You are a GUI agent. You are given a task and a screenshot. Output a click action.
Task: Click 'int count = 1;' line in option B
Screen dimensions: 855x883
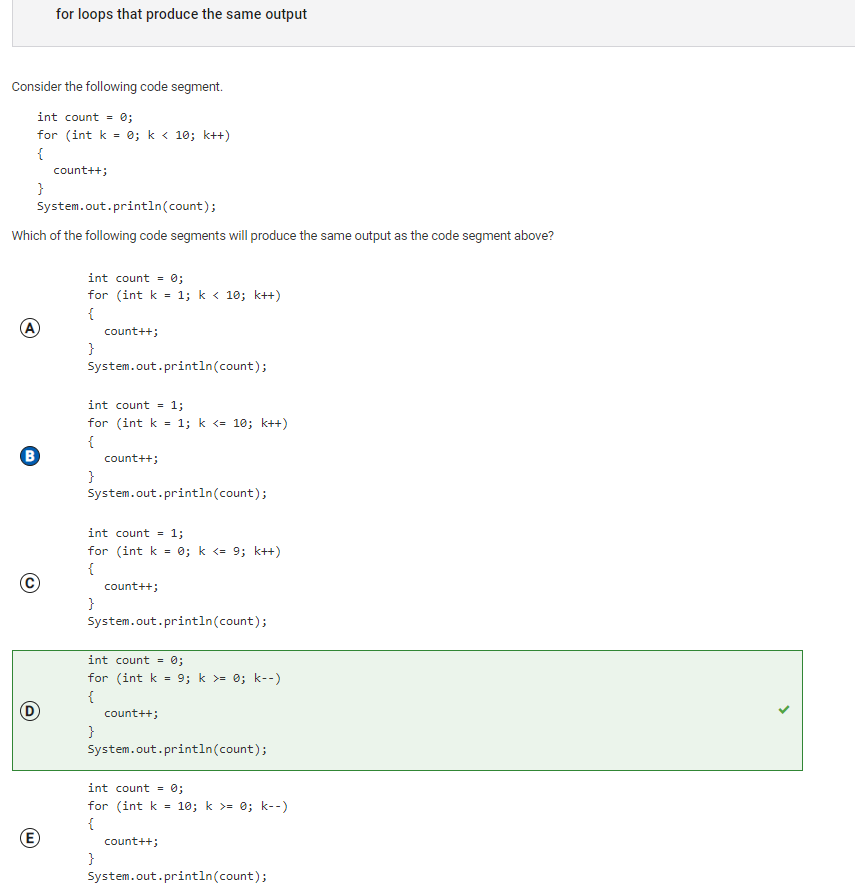(135, 405)
